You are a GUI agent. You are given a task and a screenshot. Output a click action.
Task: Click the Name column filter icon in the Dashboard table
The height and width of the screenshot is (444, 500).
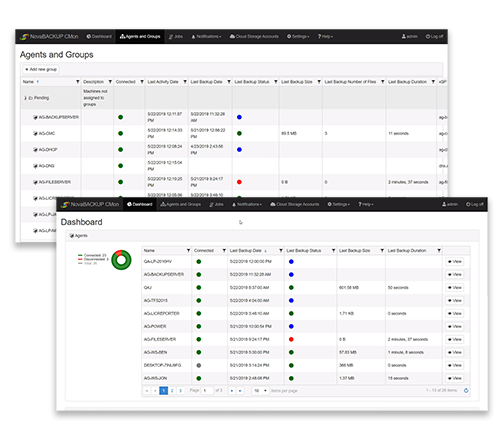pos(188,250)
